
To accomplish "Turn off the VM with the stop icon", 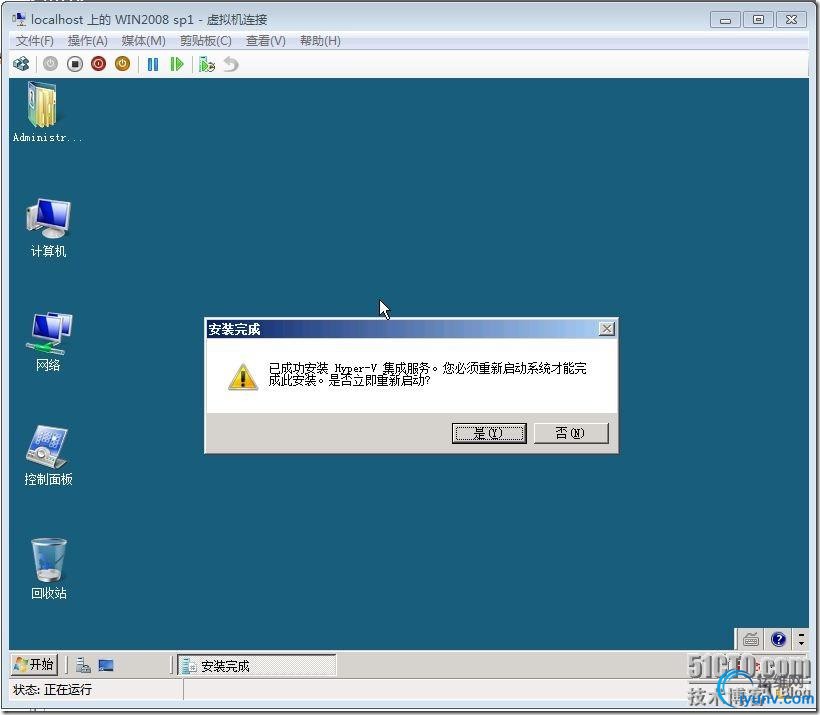I will click(x=75, y=64).
